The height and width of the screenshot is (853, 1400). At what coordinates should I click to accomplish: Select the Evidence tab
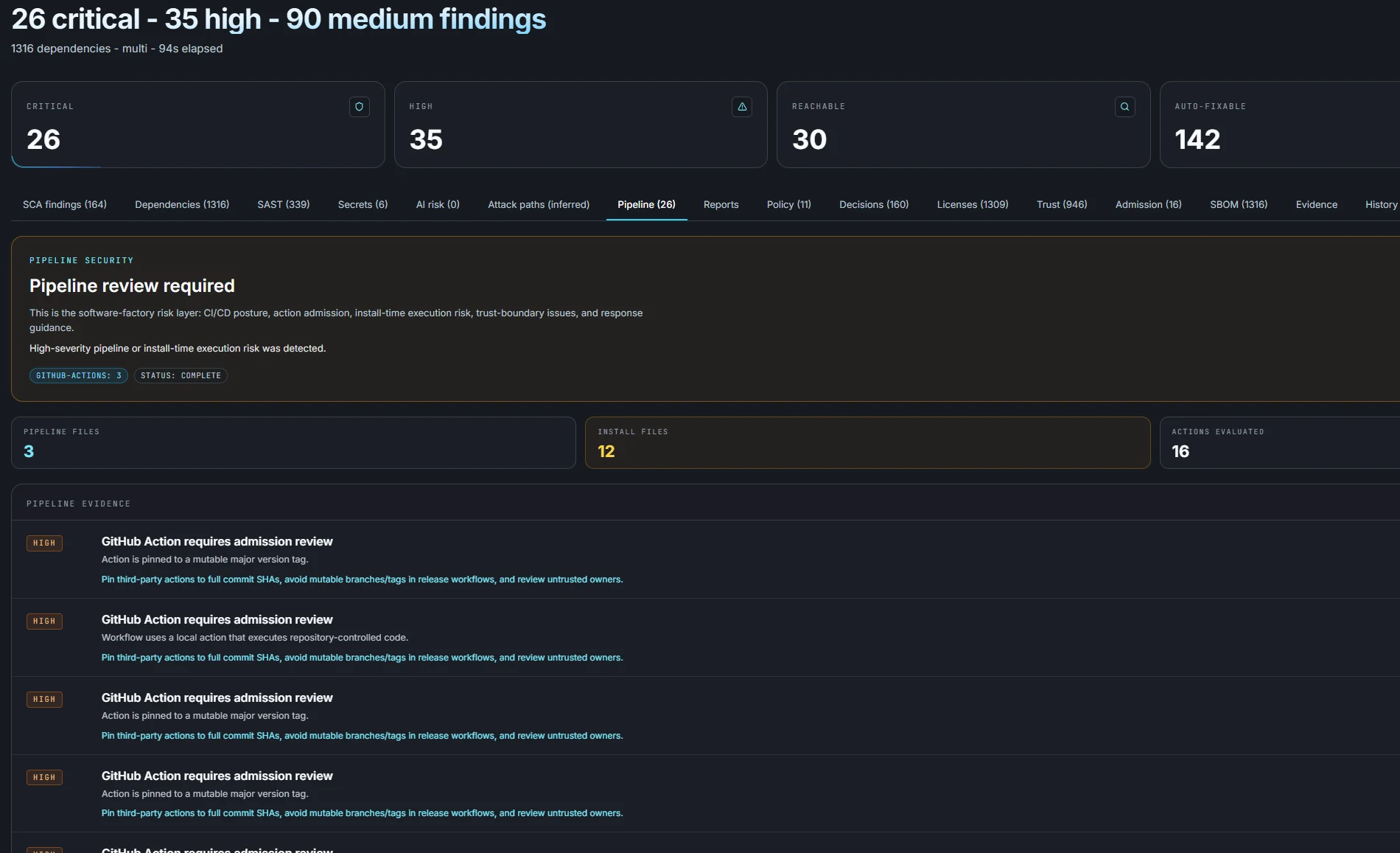click(x=1317, y=204)
